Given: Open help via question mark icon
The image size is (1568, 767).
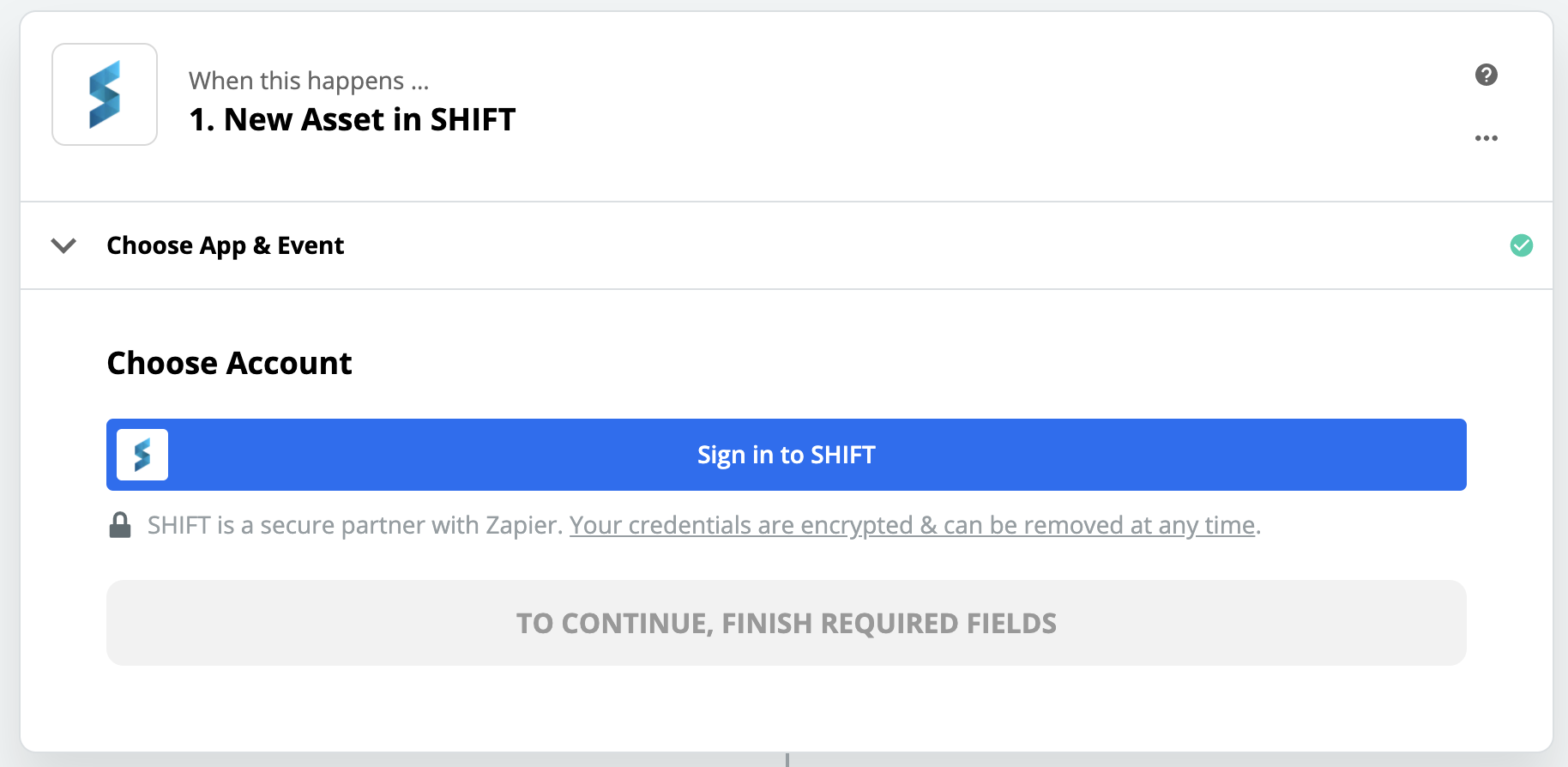Looking at the screenshot, I should 1486,75.
